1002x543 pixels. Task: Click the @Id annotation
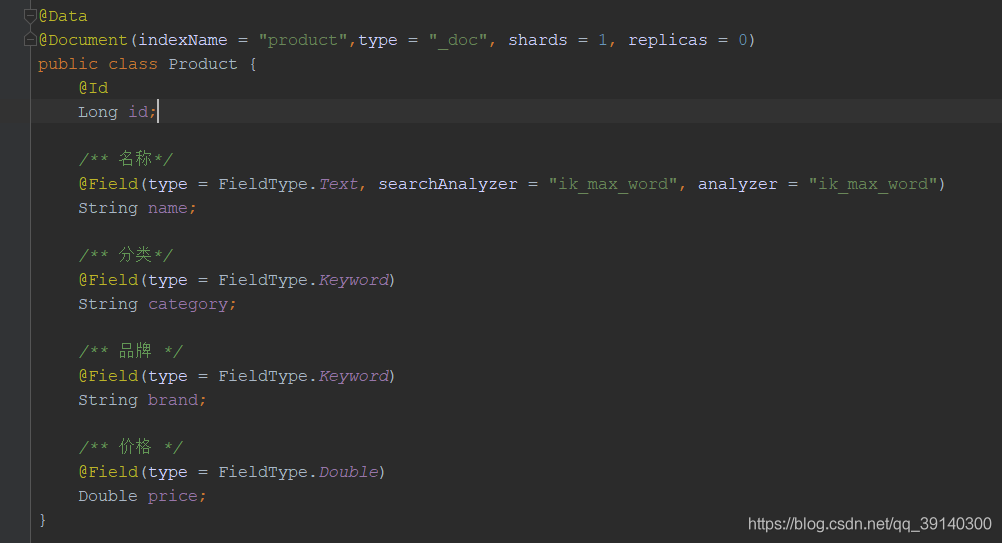93,88
